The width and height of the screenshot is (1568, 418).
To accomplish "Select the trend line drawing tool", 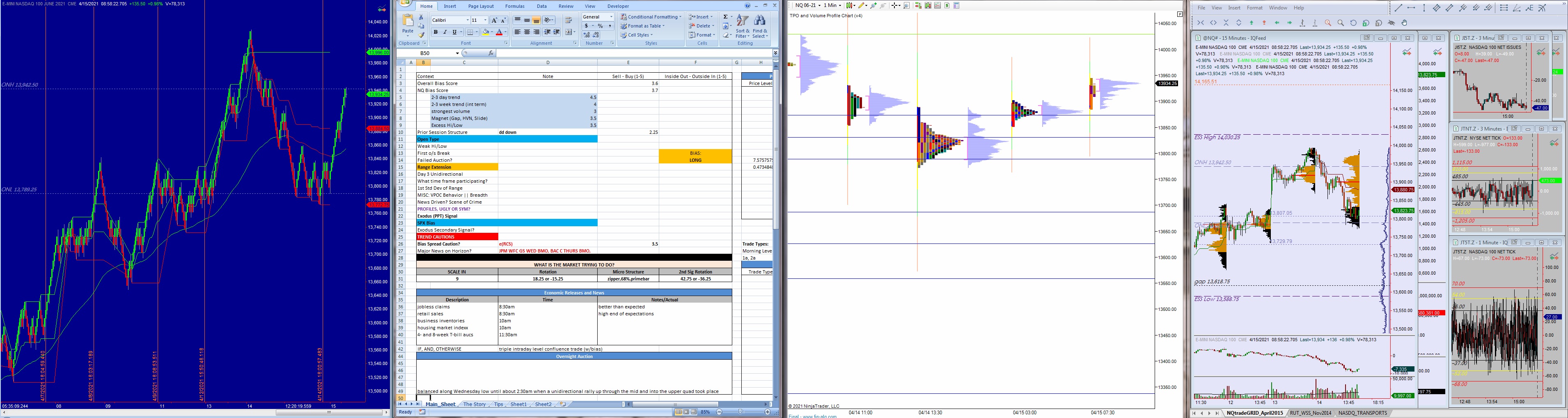I will pyautogui.click(x=1398, y=8).
